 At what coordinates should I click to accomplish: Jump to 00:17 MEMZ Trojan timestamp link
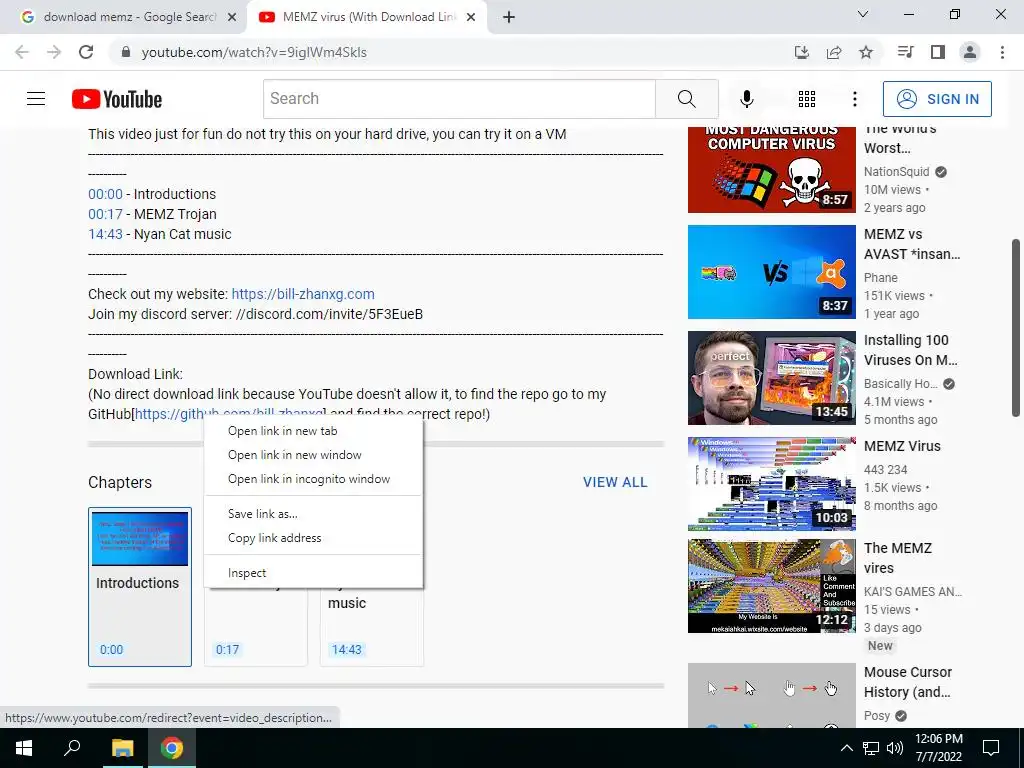point(105,214)
